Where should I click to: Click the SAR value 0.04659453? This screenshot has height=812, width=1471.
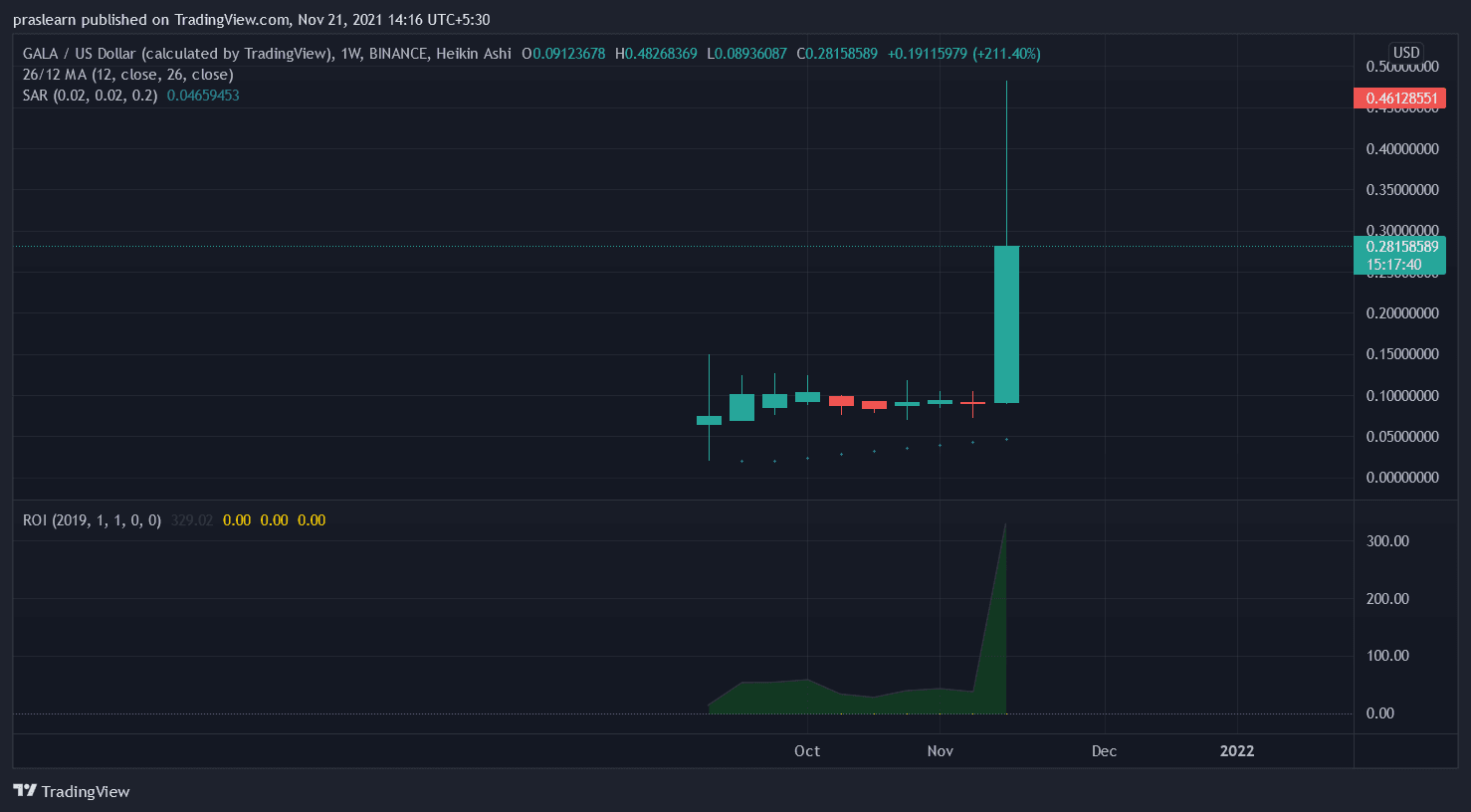click(x=203, y=96)
